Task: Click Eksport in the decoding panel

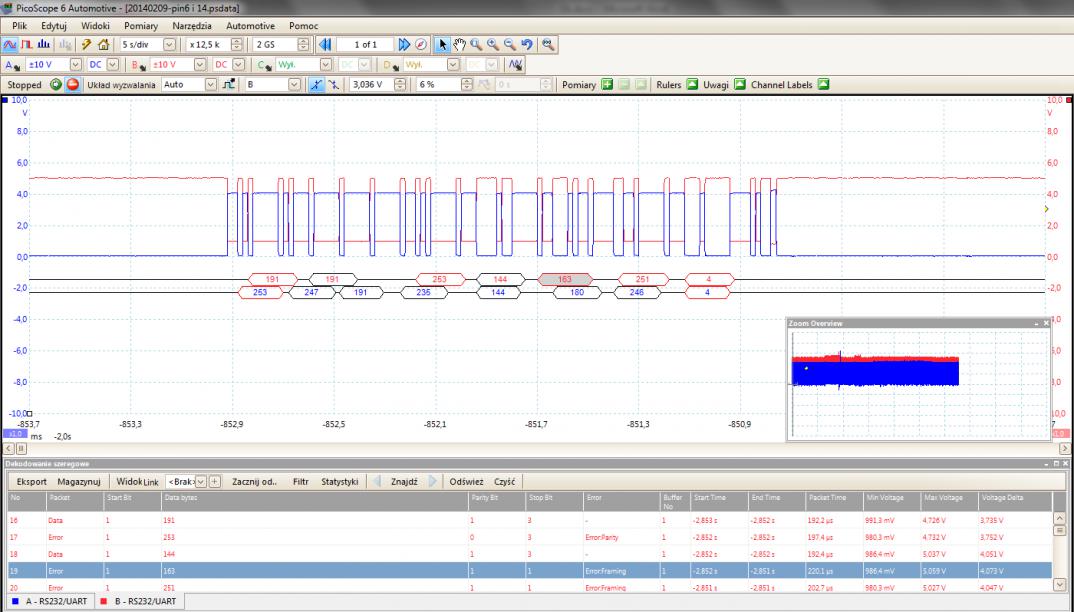Action: (x=31, y=481)
